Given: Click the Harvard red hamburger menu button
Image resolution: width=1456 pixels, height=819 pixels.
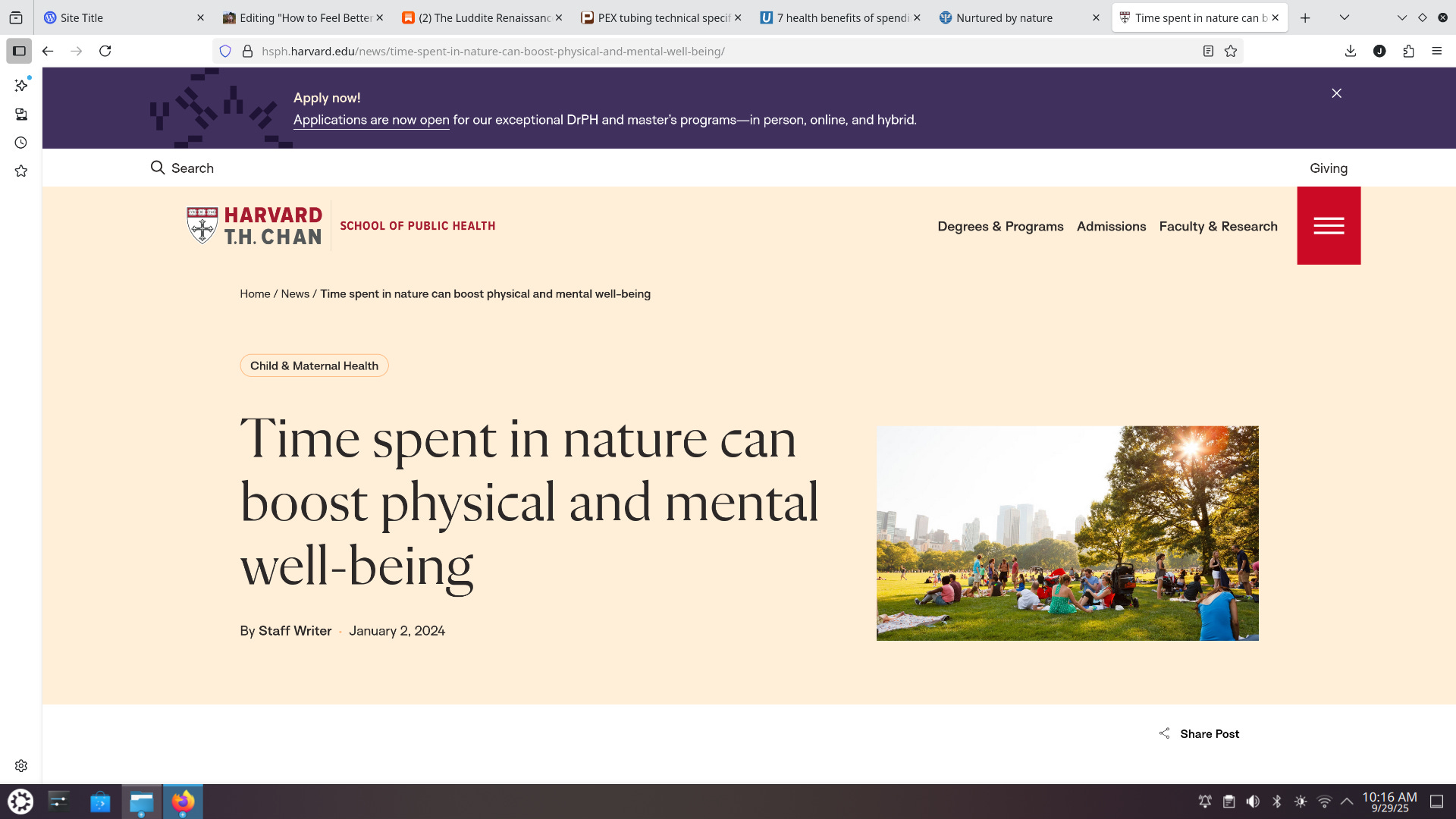Looking at the screenshot, I should (x=1329, y=225).
